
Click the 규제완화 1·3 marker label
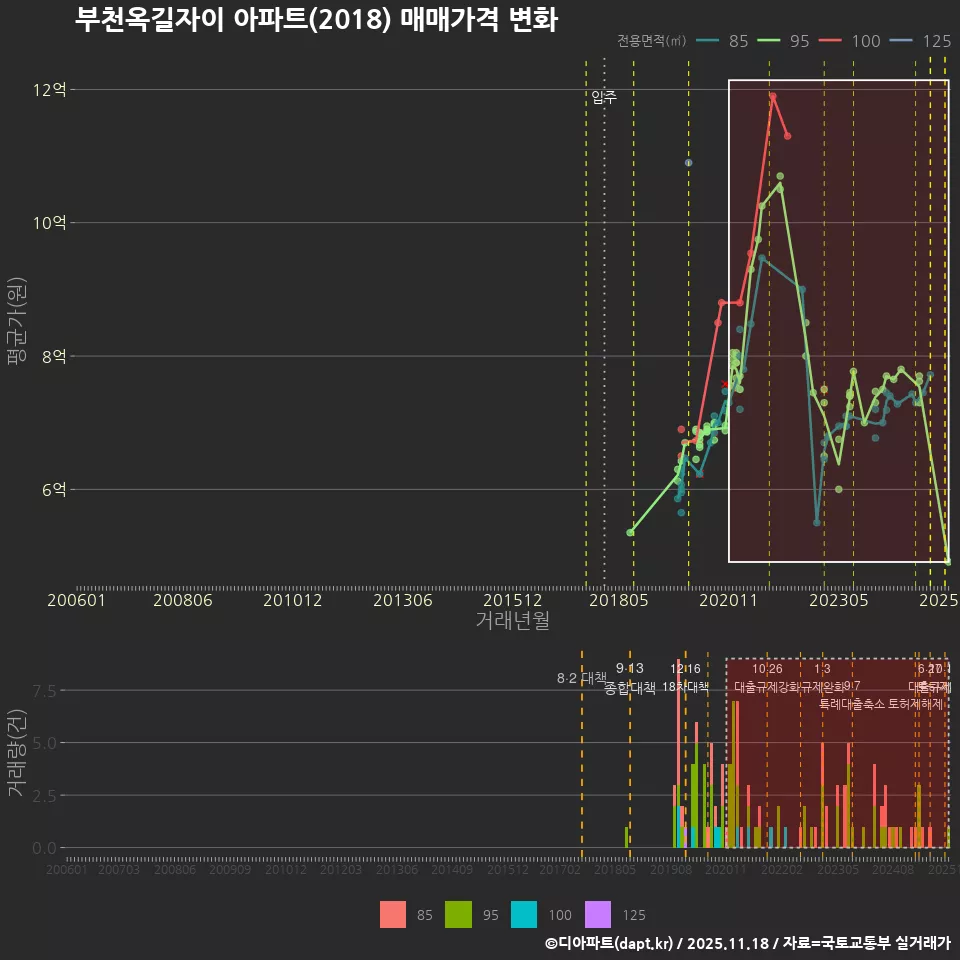[824, 675]
